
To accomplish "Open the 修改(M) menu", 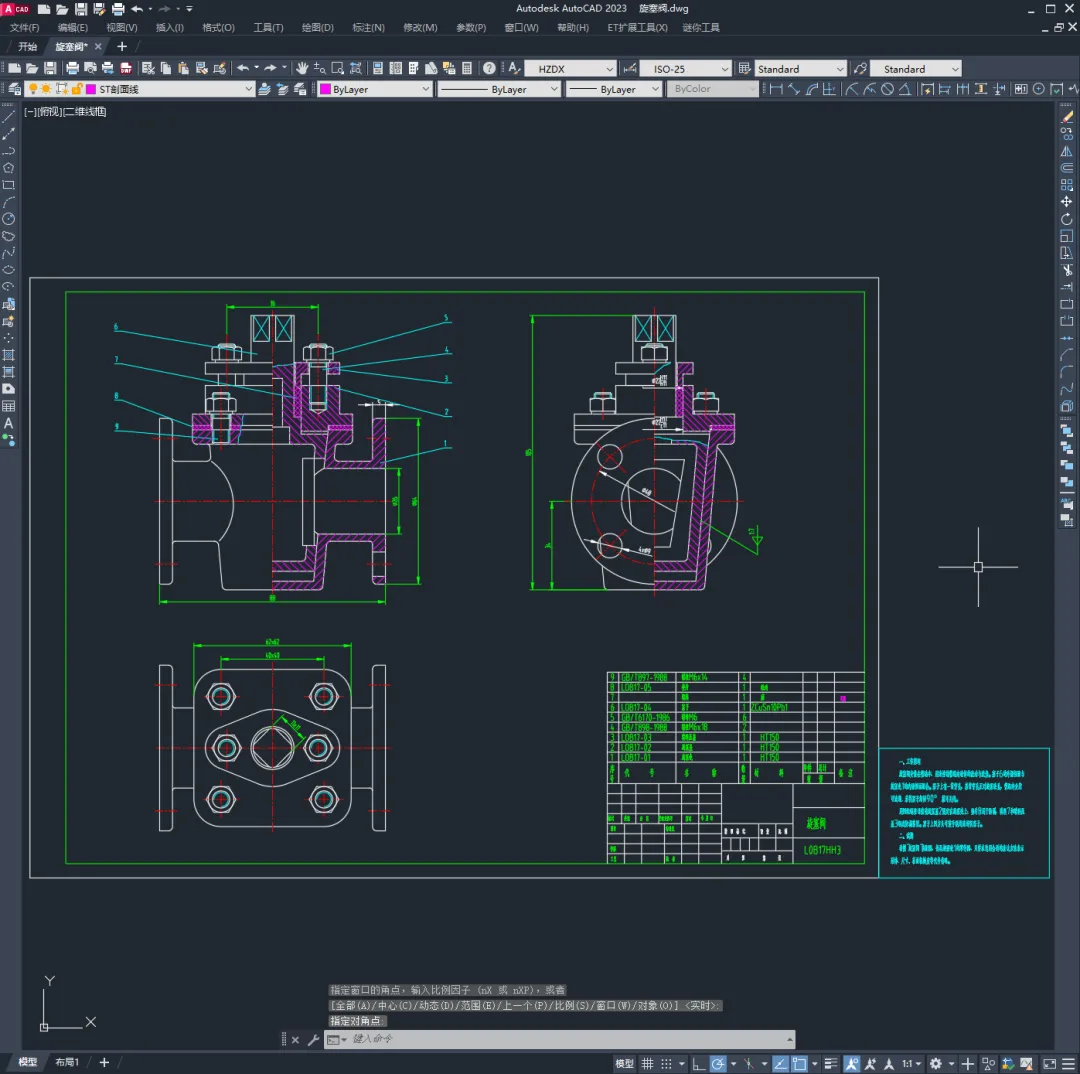I will click(420, 28).
